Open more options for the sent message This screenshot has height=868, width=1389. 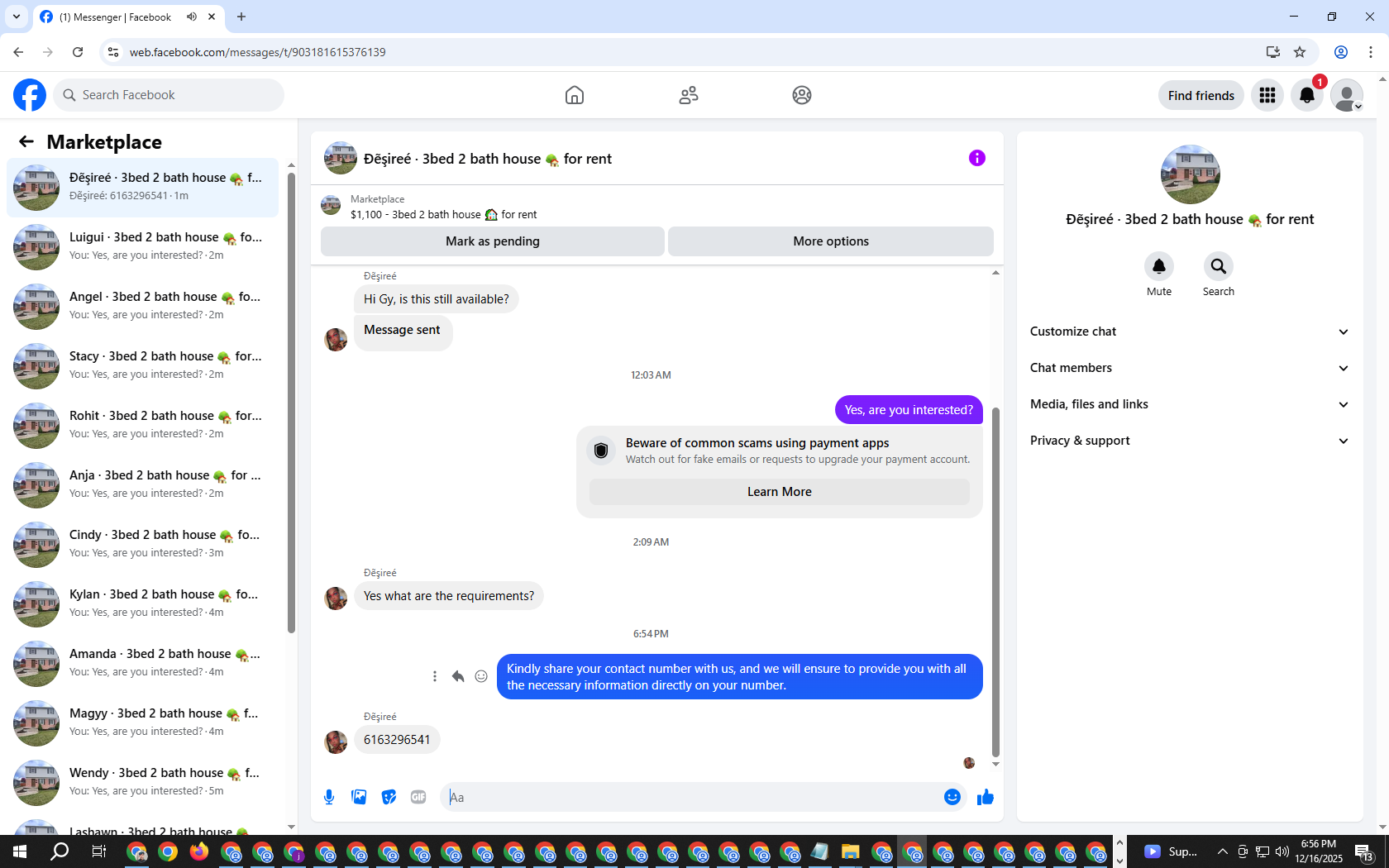[x=435, y=676]
